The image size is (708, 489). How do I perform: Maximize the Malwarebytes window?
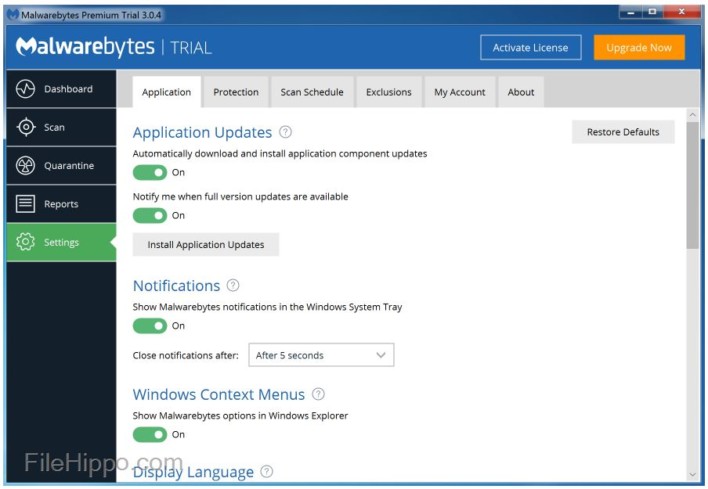click(652, 12)
